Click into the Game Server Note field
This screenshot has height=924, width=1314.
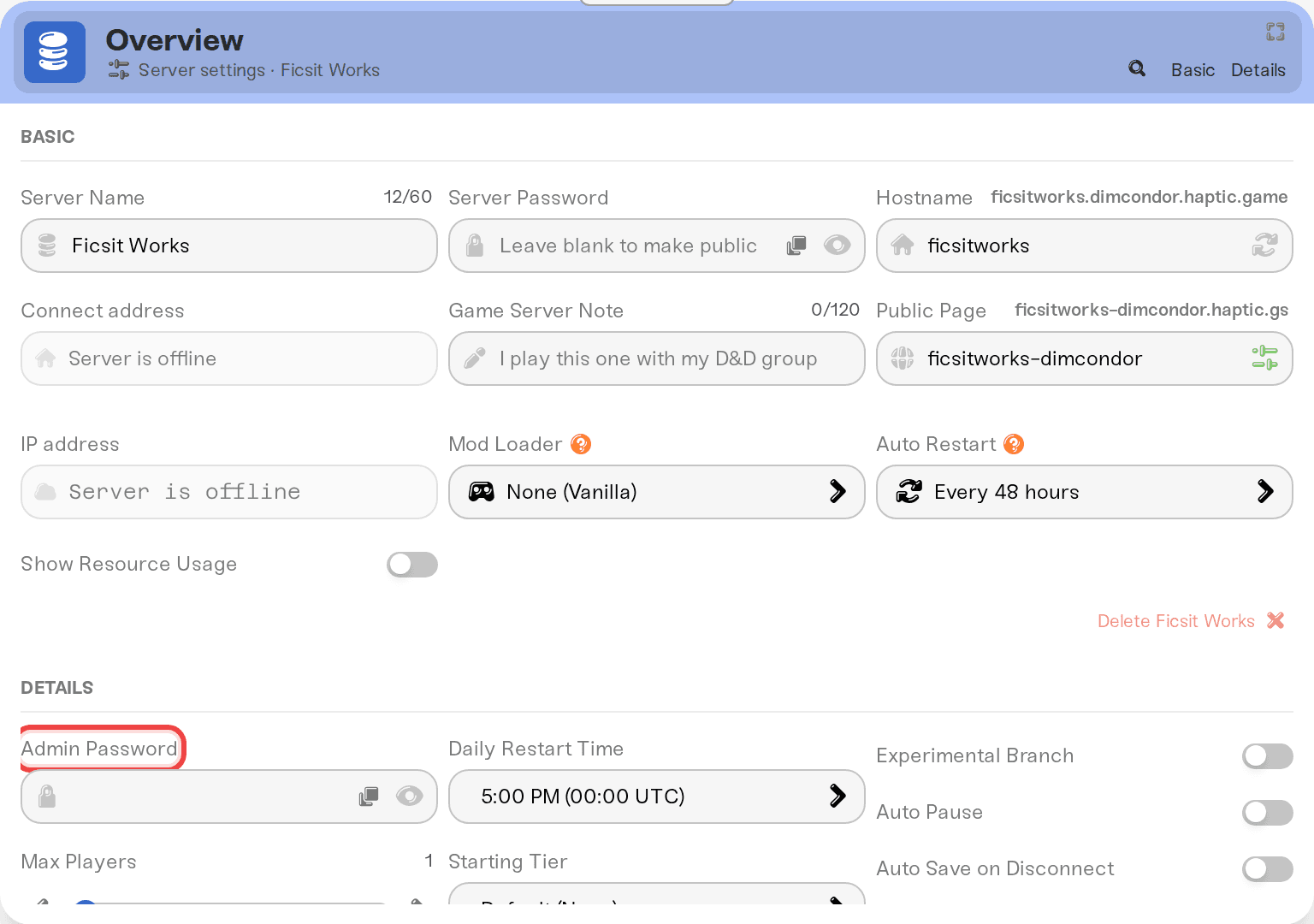pos(657,358)
